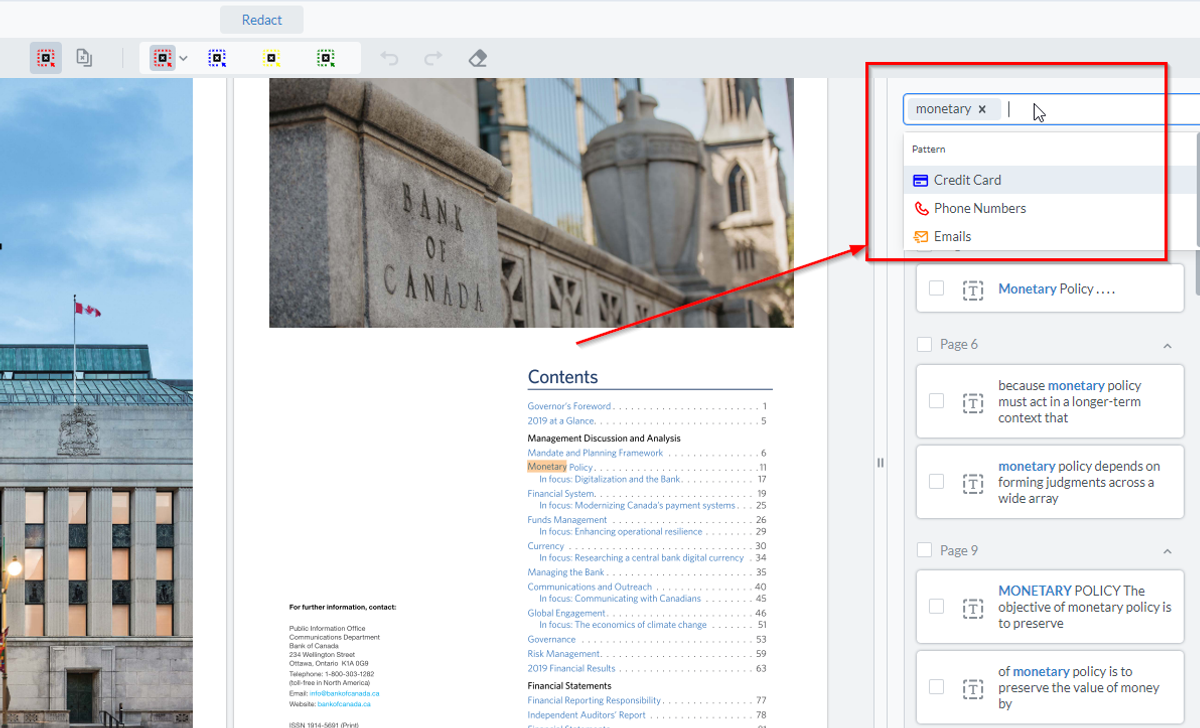Select the yellow redaction marker tool
The height and width of the screenshot is (728, 1200).
coord(272,57)
